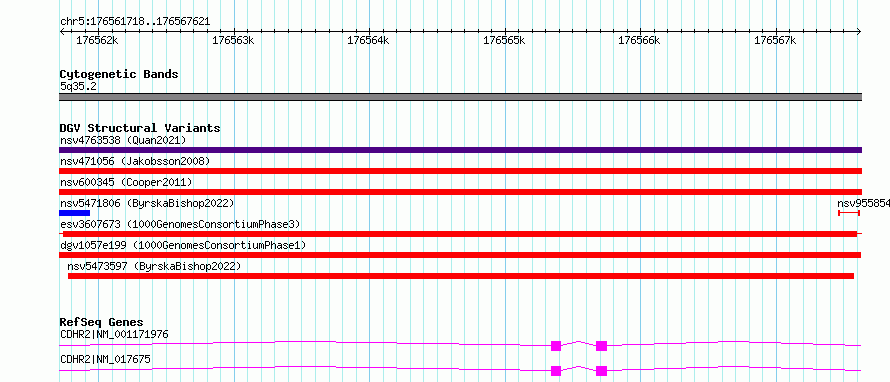The width and height of the screenshot is (890, 382).
Task: Open the esv3607673 (1000GenomesConsortiumPhase3) label
Action: (x=180, y=224)
